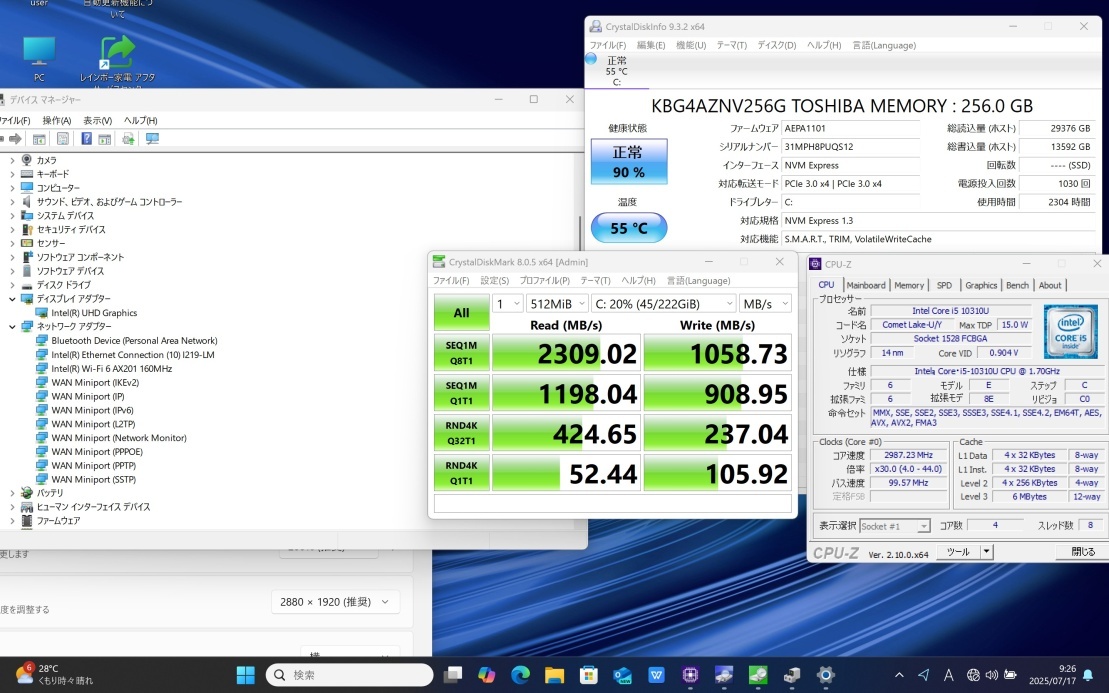This screenshot has height=693, width=1109.
Task: Click the All benchmark button in CrystalDiskMark
Action: (461, 313)
